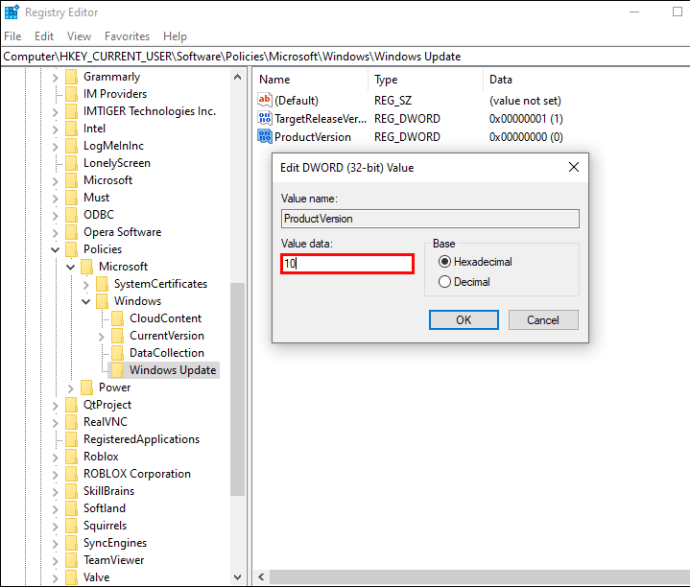Image resolution: width=690 pixels, height=587 pixels.
Task: Expand the IMTIGER Technologies Inc. key
Action: pos(55,112)
